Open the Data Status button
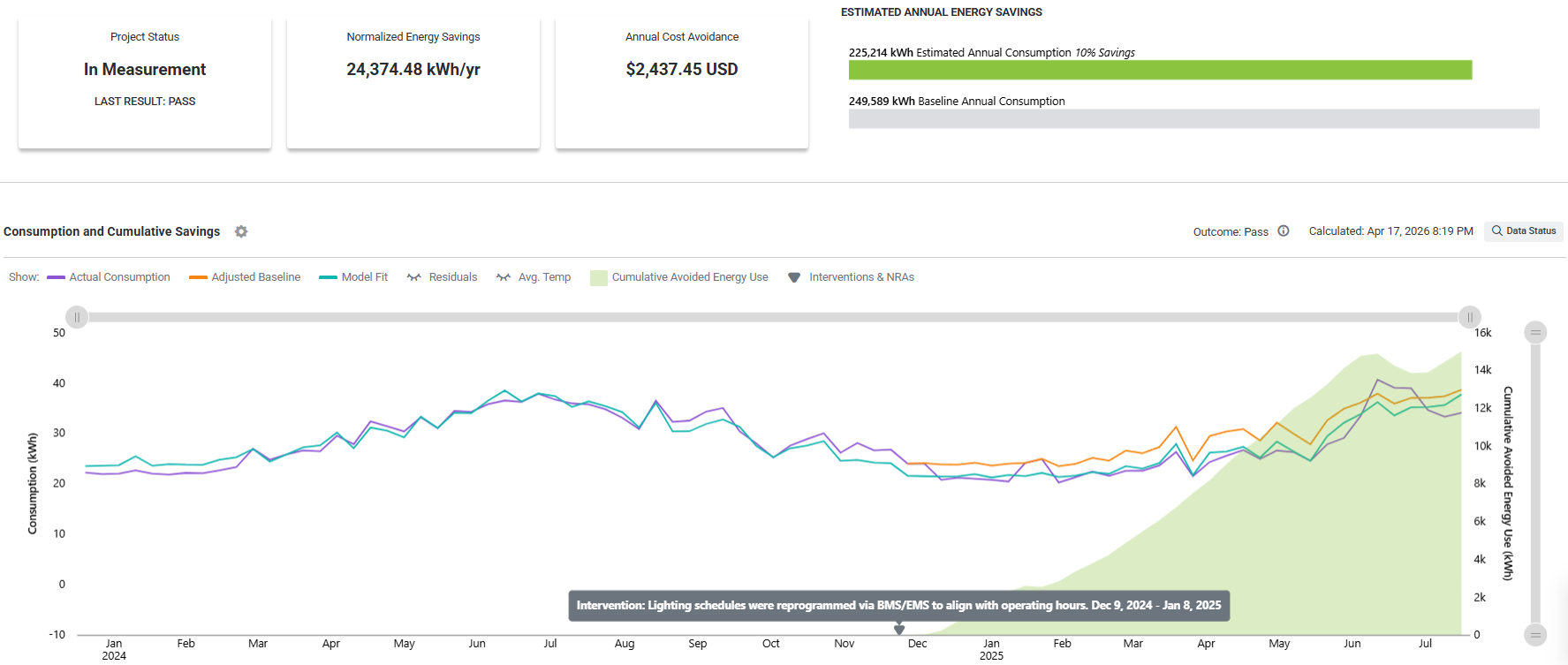Image resolution: width=1568 pixels, height=665 pixels. pos(1524,231)
